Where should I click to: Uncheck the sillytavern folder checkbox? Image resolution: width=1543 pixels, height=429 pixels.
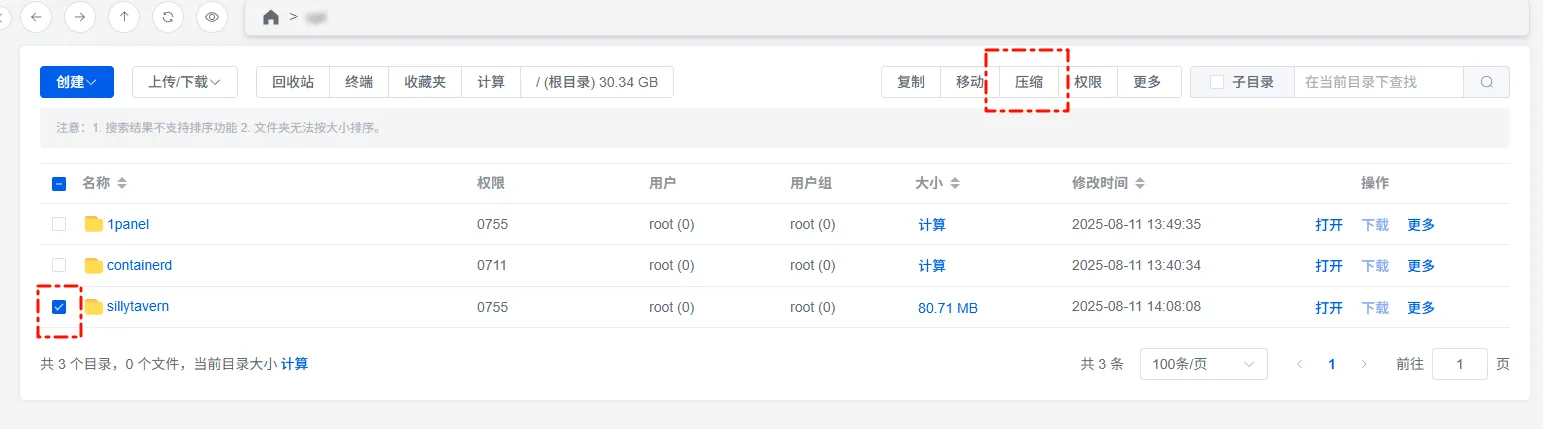(x=59, y=306)
